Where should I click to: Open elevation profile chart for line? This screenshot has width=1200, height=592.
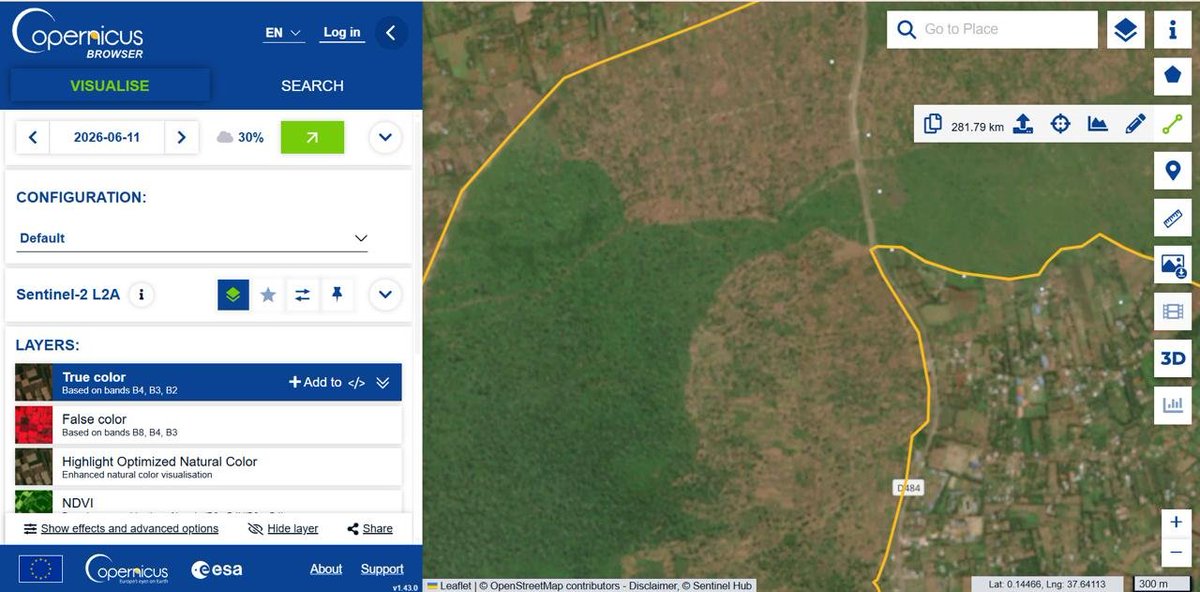[x=1098, y=124]
